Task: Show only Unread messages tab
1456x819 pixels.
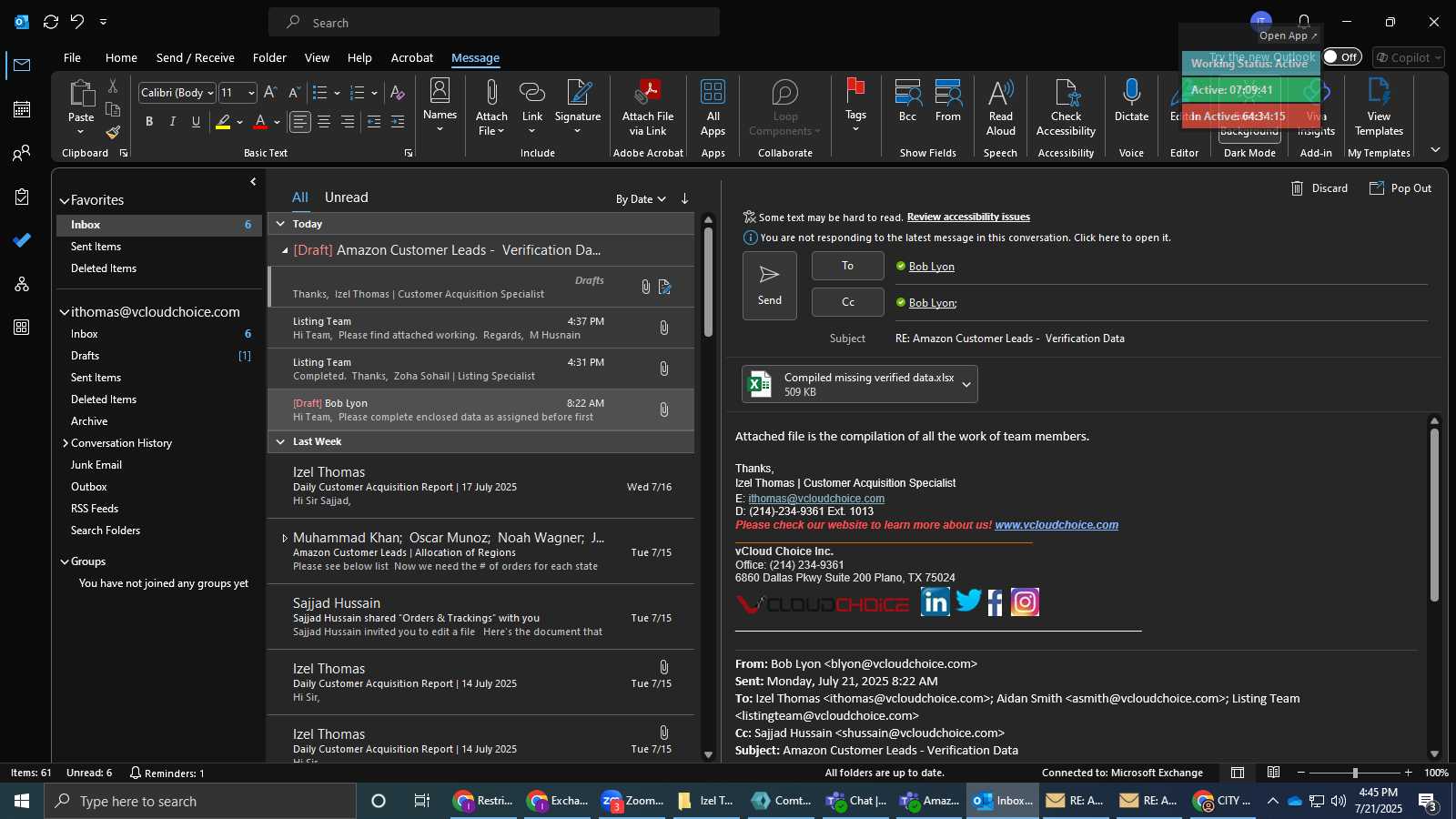Action: point(347,197)
